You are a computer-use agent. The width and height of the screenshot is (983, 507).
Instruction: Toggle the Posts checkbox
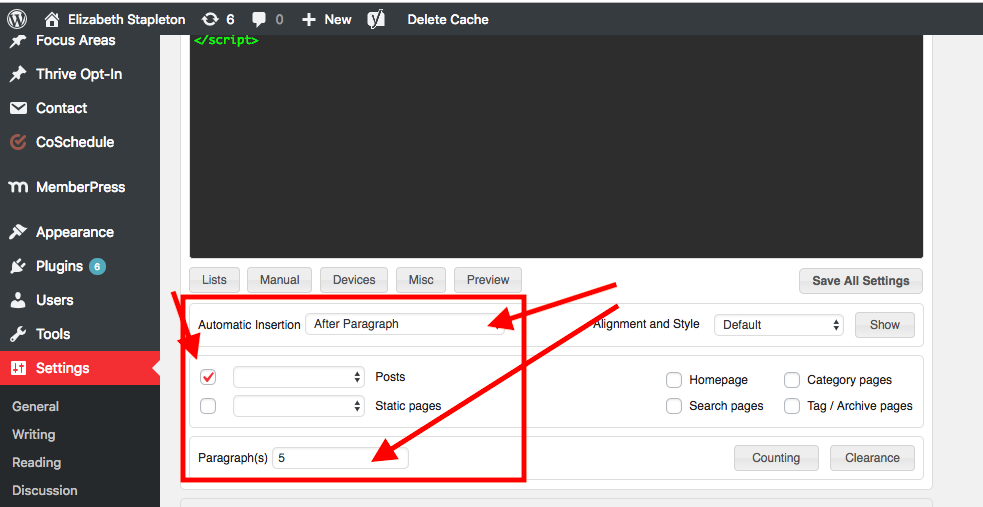click(x=208, y=377)
